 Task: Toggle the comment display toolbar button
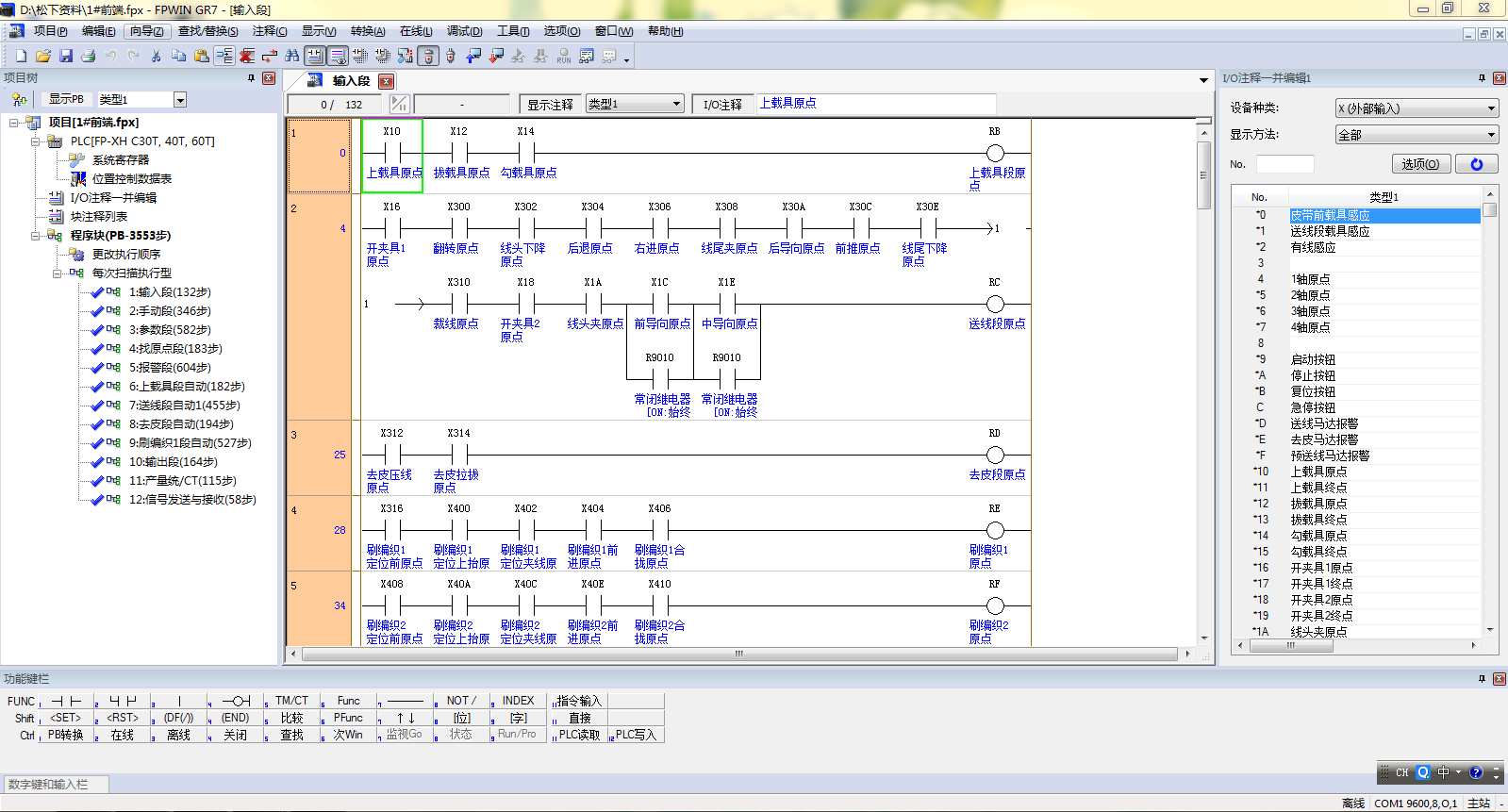click(x=315, y=57)
